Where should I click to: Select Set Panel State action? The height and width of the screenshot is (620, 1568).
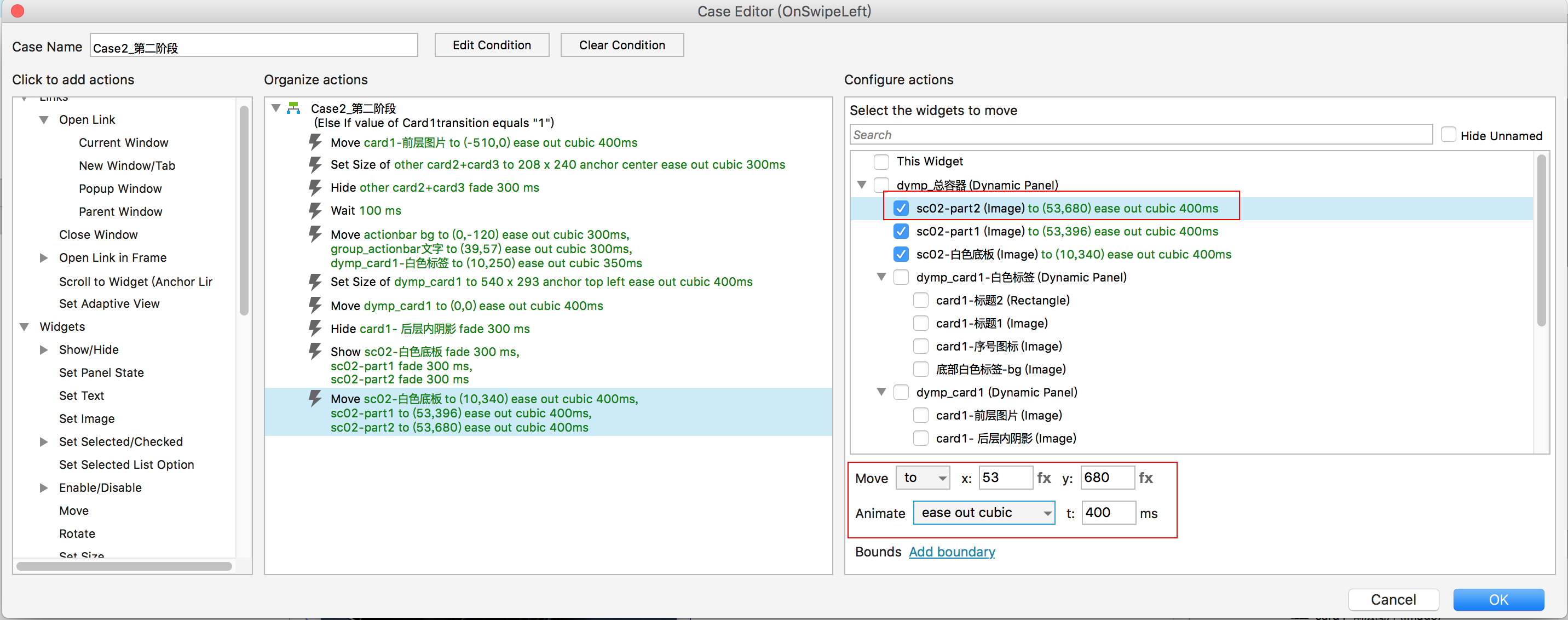coord(101,373)
